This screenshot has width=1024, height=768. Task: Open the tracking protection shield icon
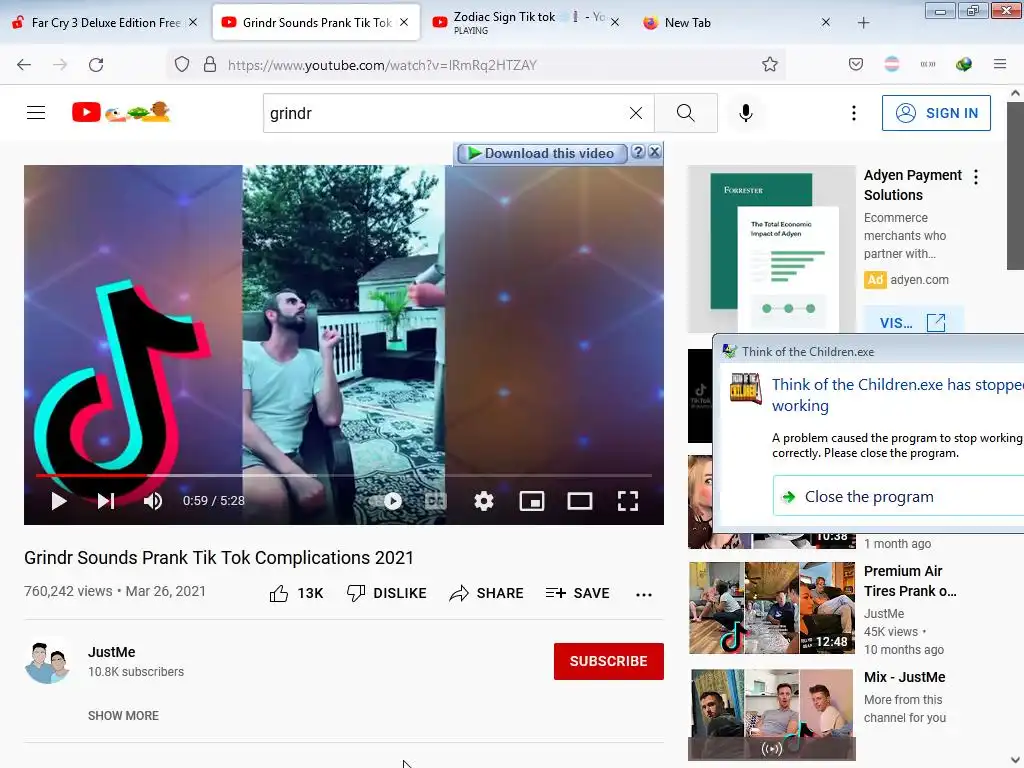coord(182,64)
